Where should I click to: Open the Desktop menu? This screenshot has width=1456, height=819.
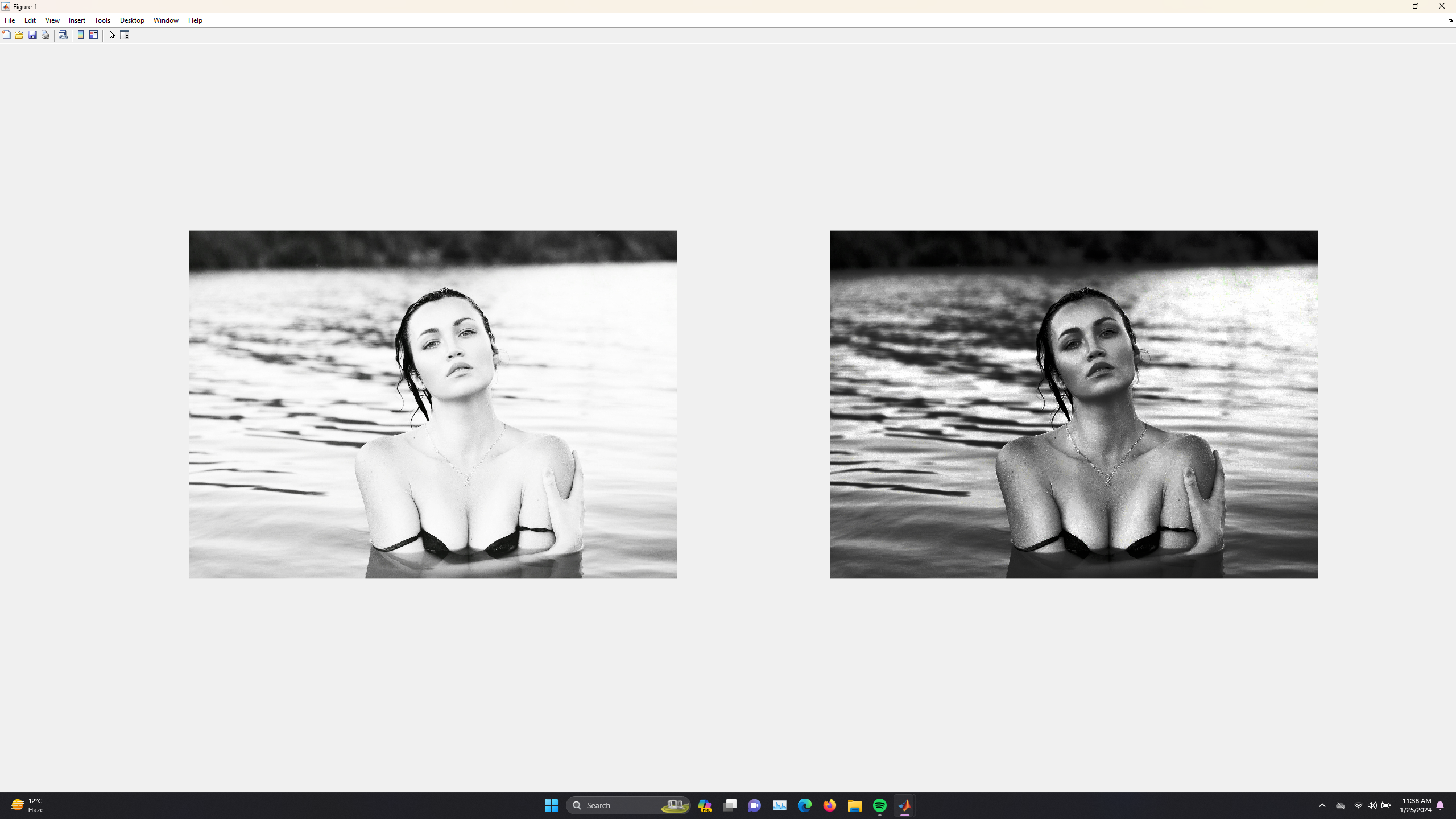(131, 20)
